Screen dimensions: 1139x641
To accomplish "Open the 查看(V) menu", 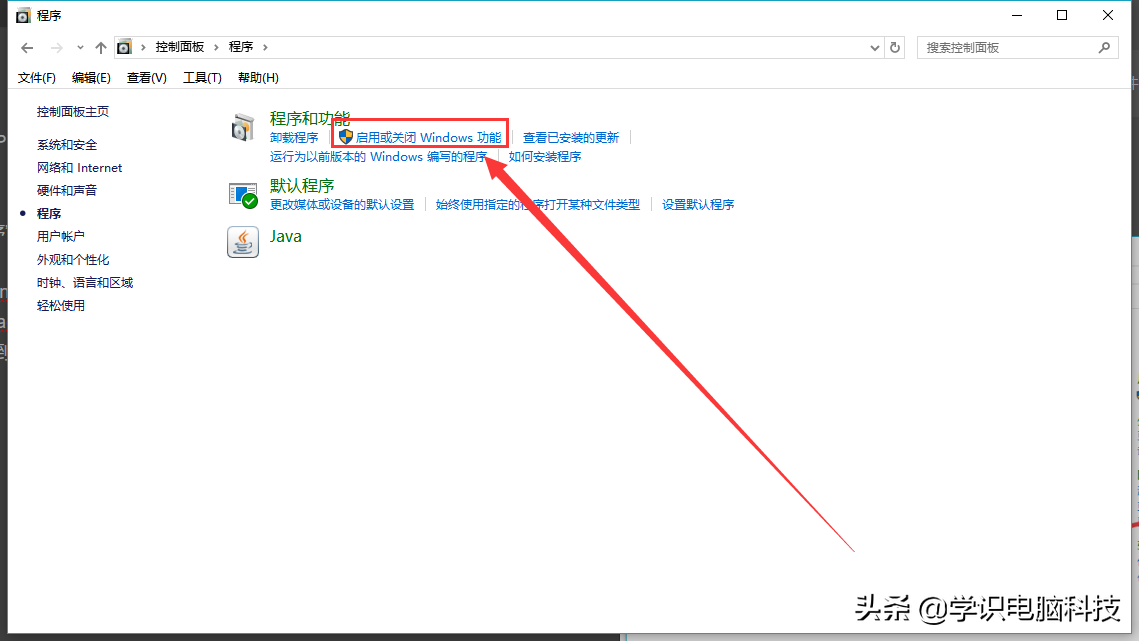I will [146, 78].
